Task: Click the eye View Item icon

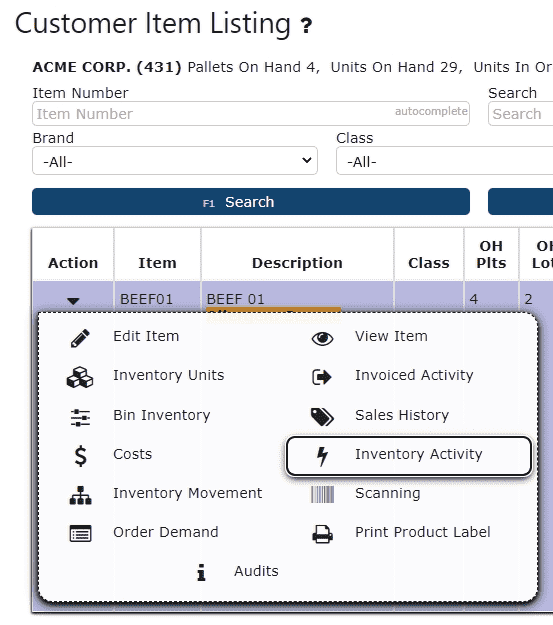Action: (x=322, y=338)
